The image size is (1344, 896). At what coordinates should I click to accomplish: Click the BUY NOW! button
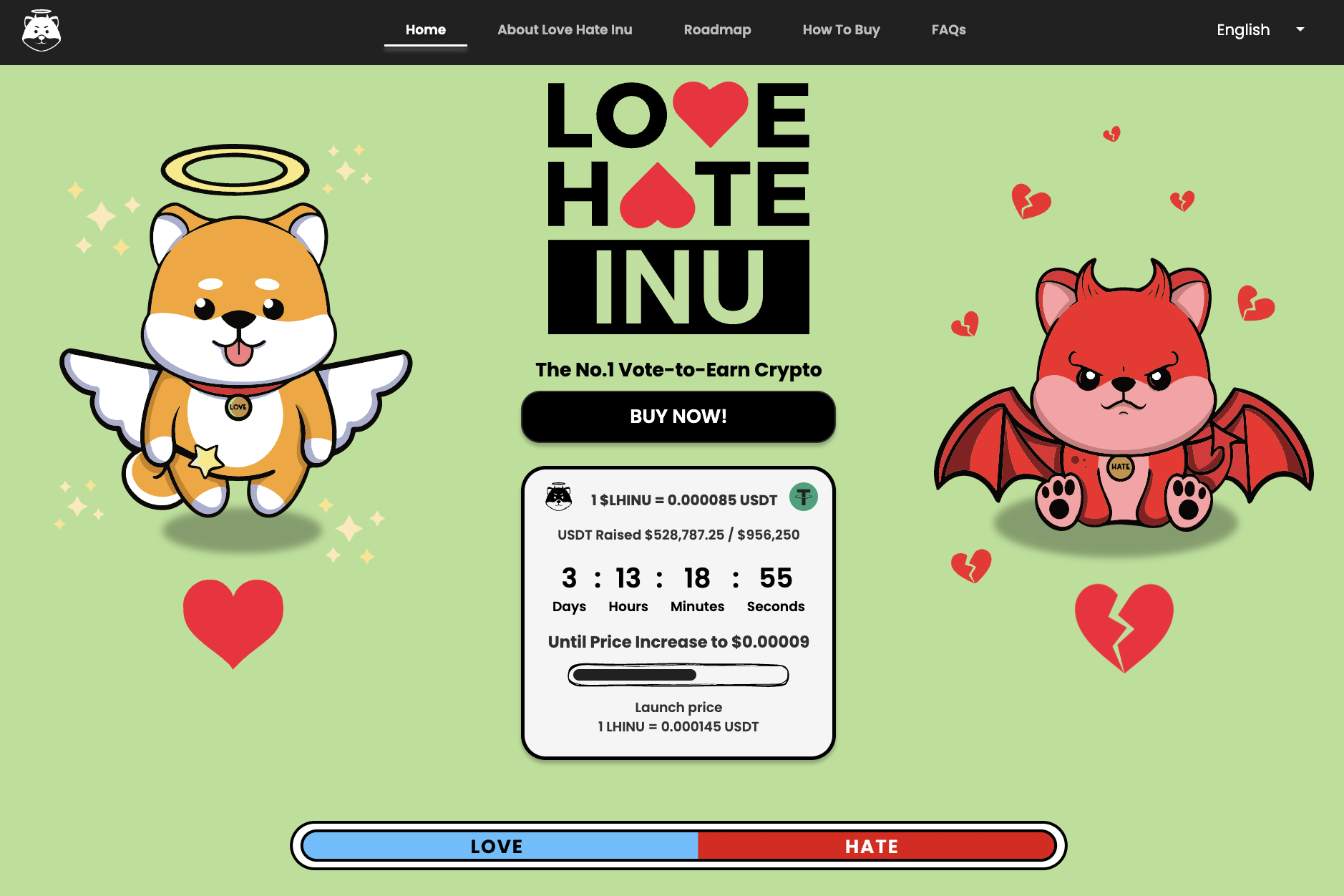(x=678, y=417)
